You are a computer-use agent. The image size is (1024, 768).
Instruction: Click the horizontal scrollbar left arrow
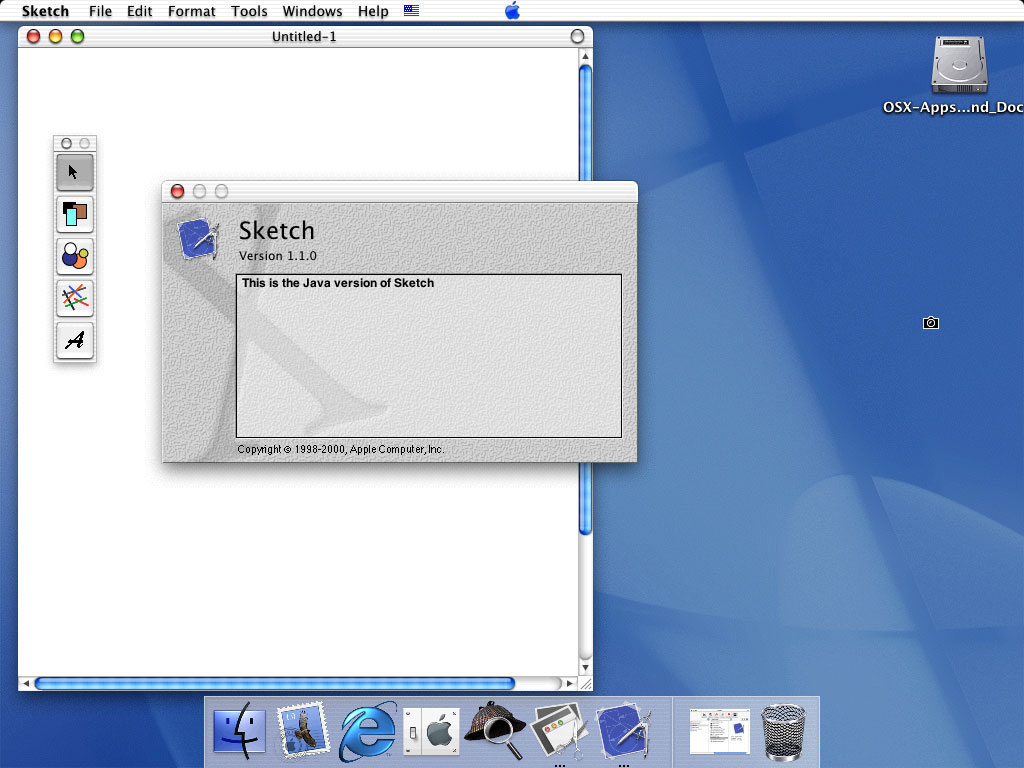coord(25,683)
